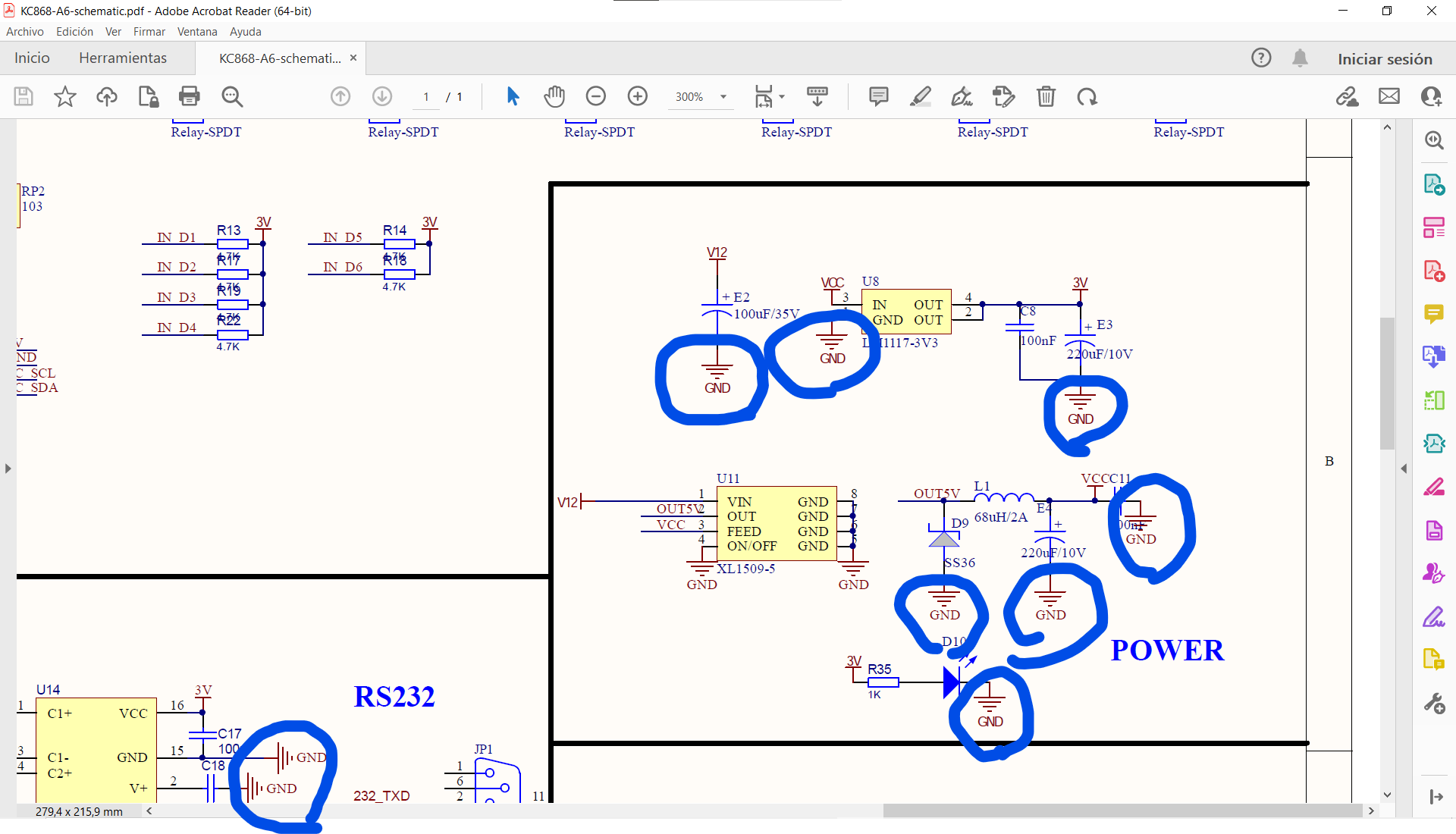Click the Find text magnifier icon
Screen dimensions: 1456x834
232,96
